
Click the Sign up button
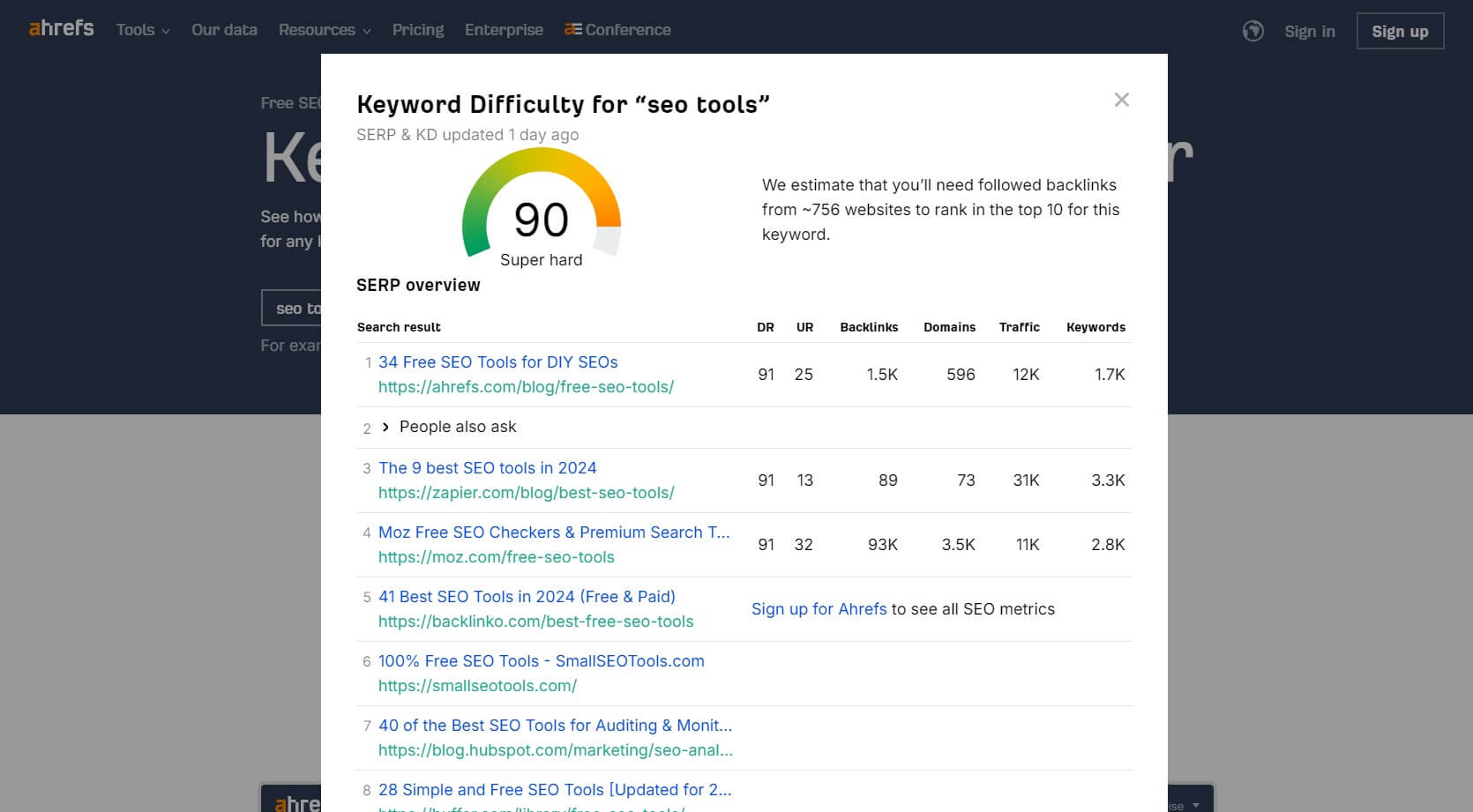tap(1400, 30)
